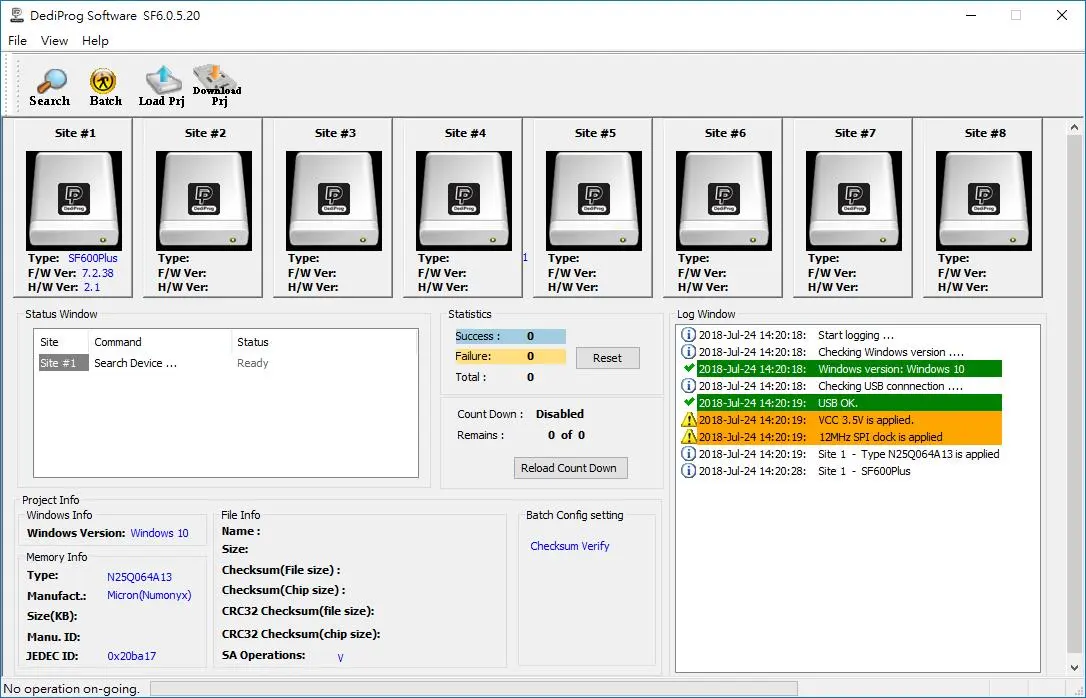Select the Site #8 programmer image
Image resolution: width=1086 pixels, height=698 pixels.
(x=984, y=200)
